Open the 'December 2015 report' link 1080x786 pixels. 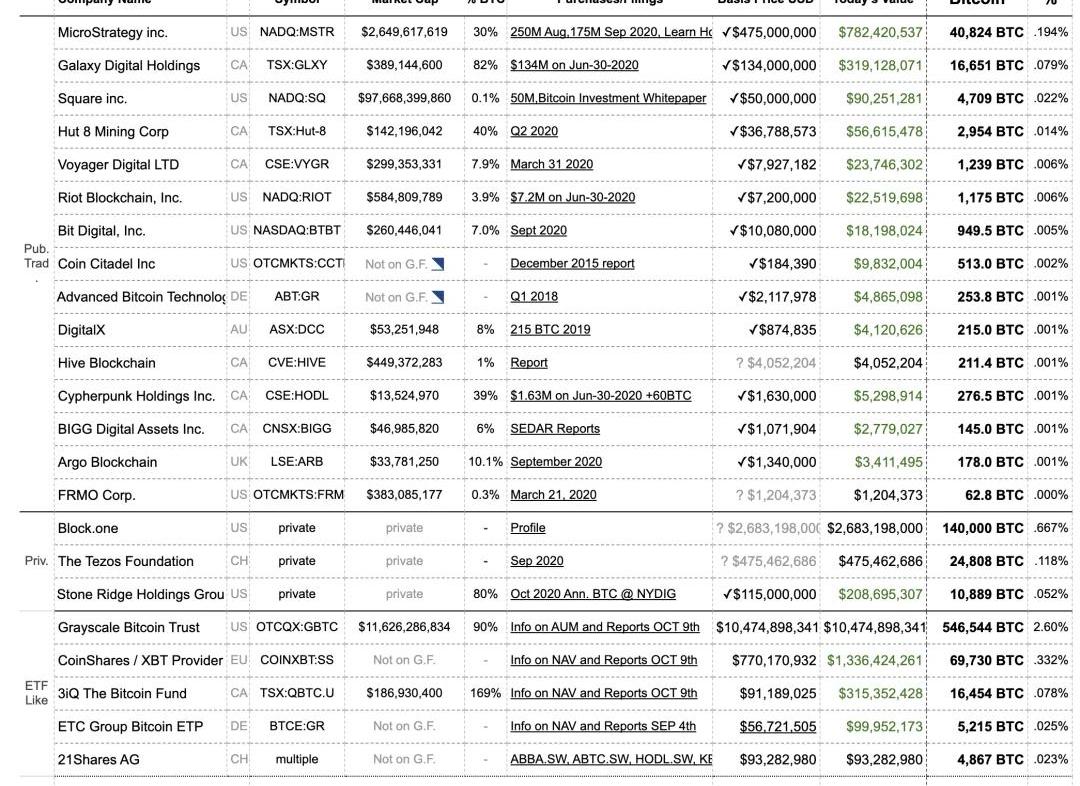[572, 264]
